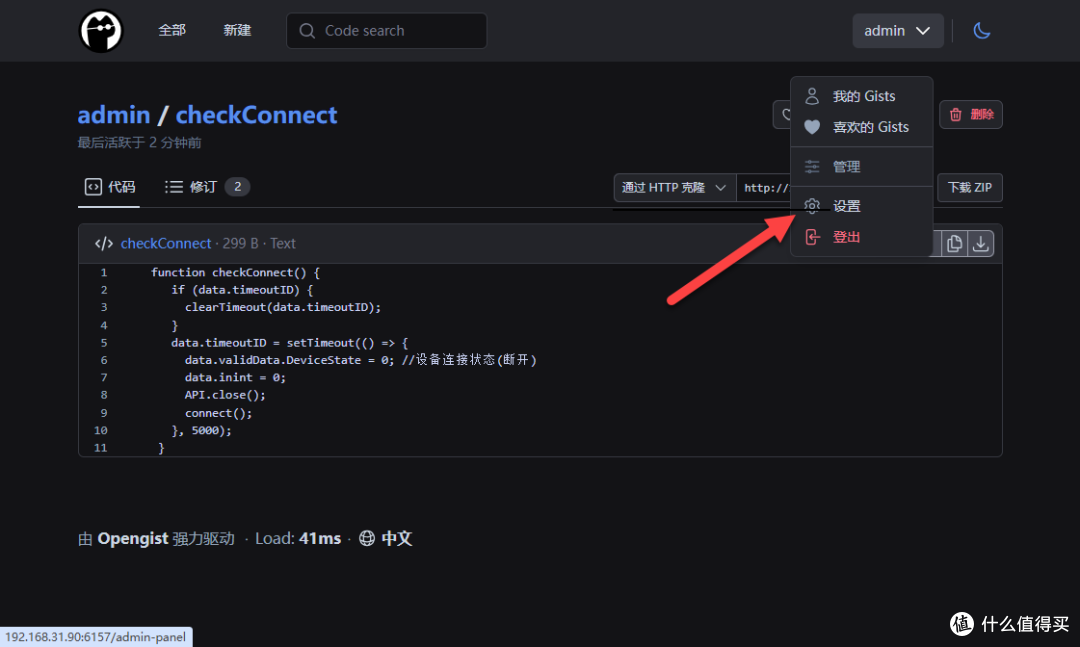Open the checkConnect file name link
Screen dimensions: 1080x647
pyautogui.click(x=166, y=243)
